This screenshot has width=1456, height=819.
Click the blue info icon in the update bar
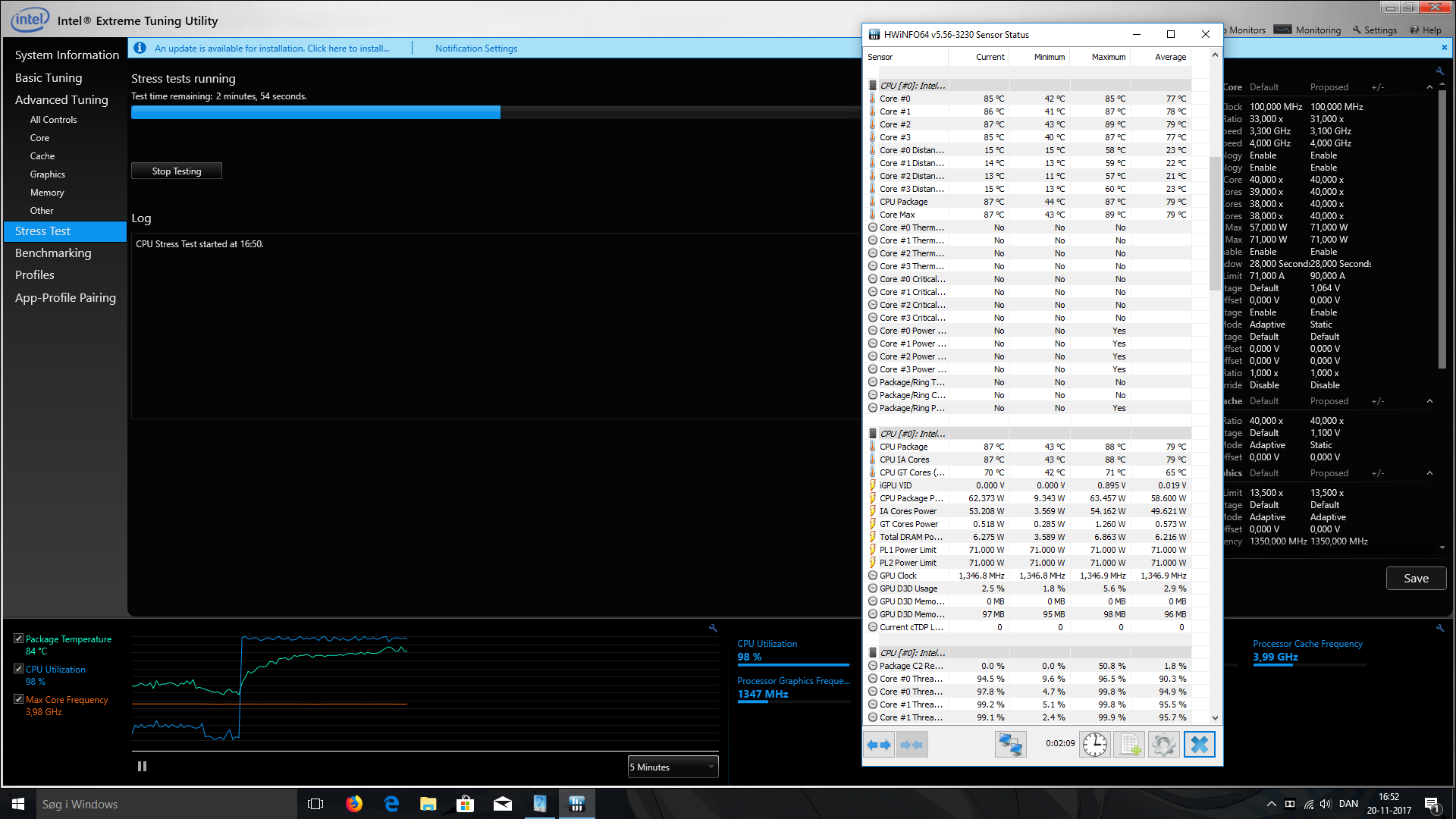pyautogui.click(x=140, y=48)
